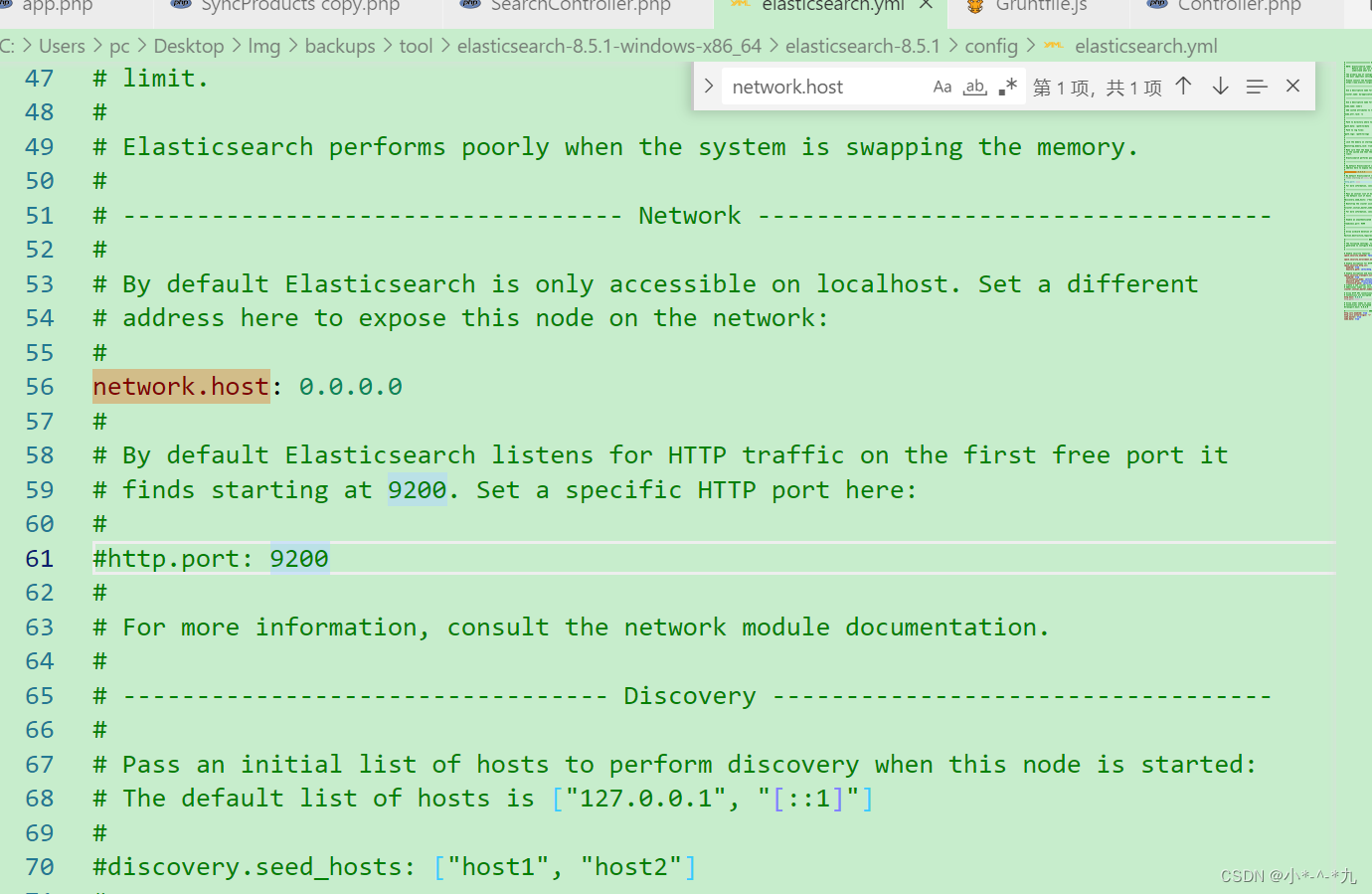Image resolution: width=1372 pixels, height=894 pixels.
Task: Toggle Match Whole Word in find widget
Action: tap(975, 87)
